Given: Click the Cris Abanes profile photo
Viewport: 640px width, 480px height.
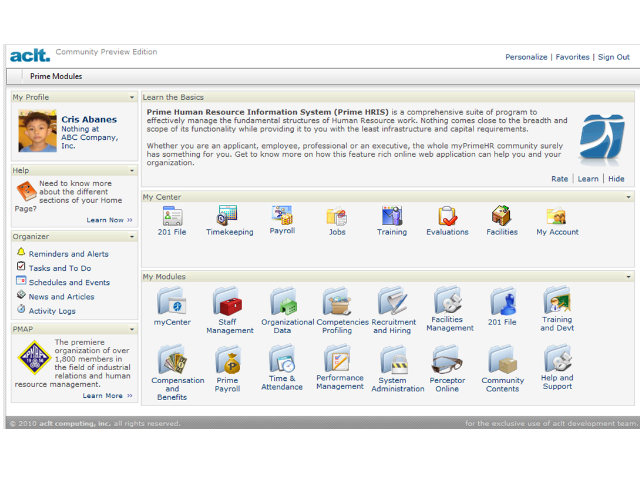Looking at the screenshot, I should pyautogui.click(x=38, y=131).
